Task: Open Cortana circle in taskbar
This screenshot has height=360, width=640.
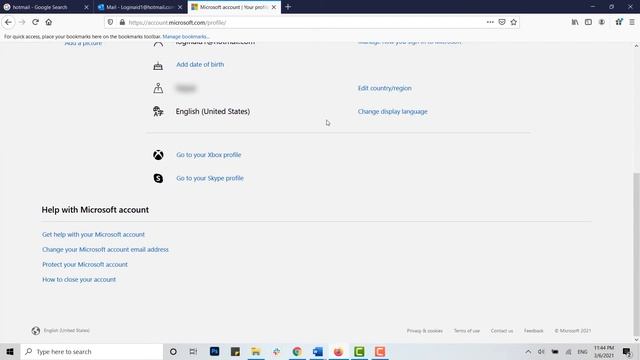Action: (x=173, y=351)
